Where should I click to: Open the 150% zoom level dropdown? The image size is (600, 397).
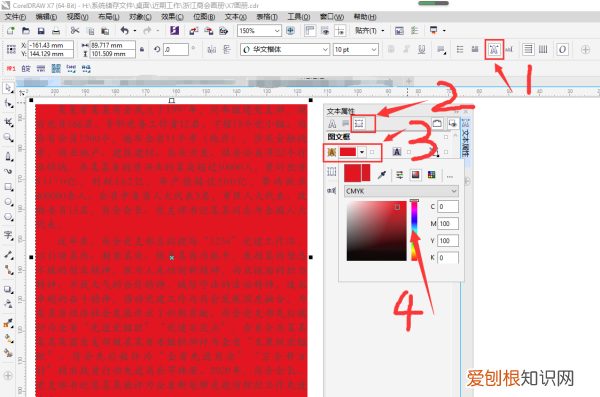pyautogui.click(x=277, y=31)
